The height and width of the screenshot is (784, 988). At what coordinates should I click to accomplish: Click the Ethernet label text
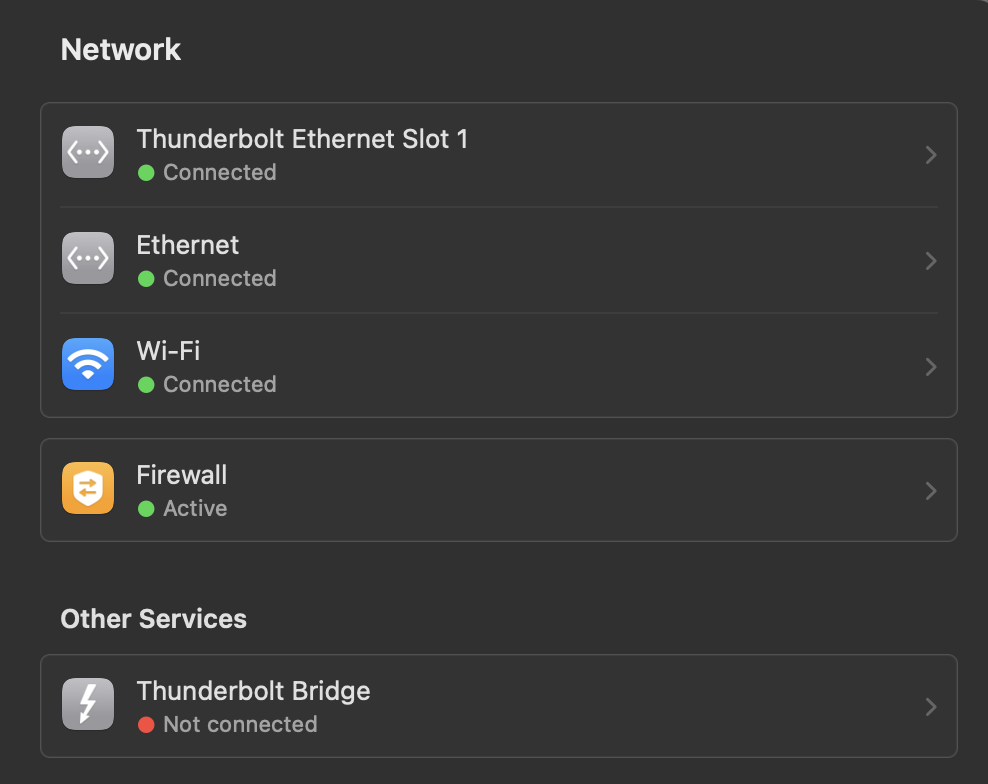pos(188,245)
